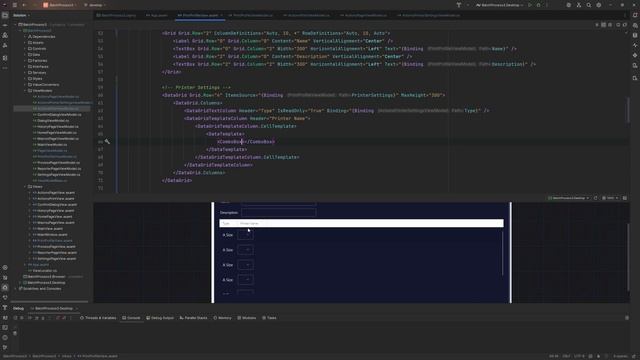The width and height of the screenshot is (640, 360).
Task: Click the Description text box in preview
Action: pyautogui.click(x=278, y=212)
